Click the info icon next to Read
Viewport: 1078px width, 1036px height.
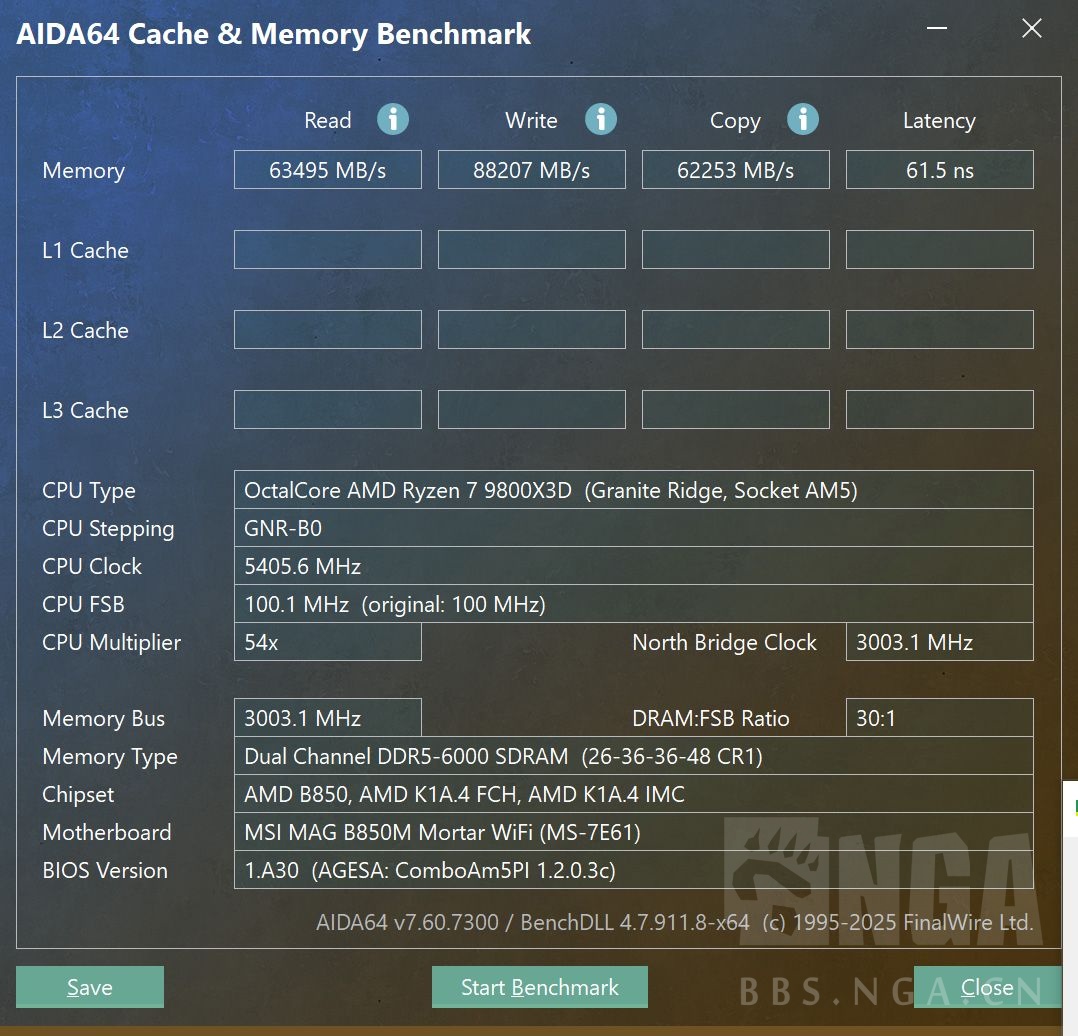coord(392,120)
